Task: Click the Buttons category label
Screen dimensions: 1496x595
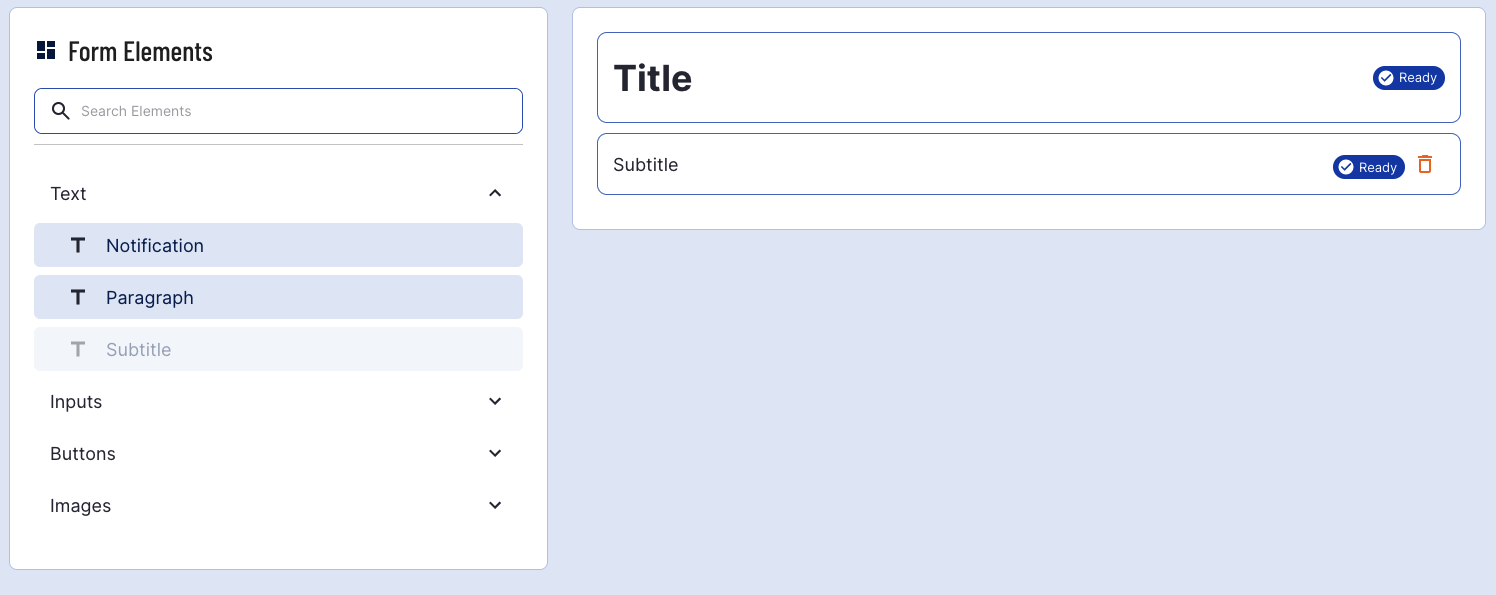Action: [83, 453]
